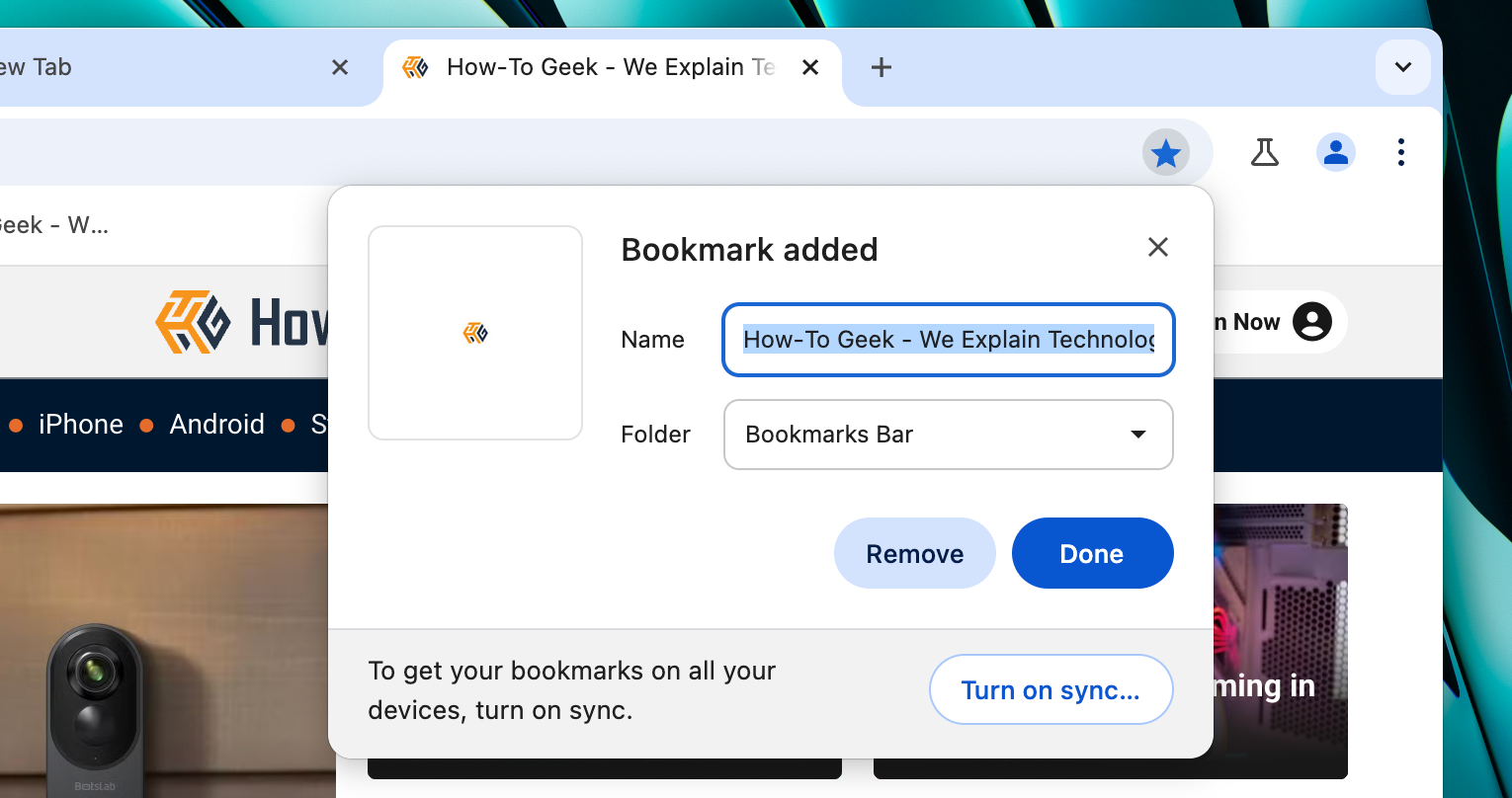This screenshot has width=1512, height=798.
Task: Open the security camera article image
Action: click(x=167, y=652)
